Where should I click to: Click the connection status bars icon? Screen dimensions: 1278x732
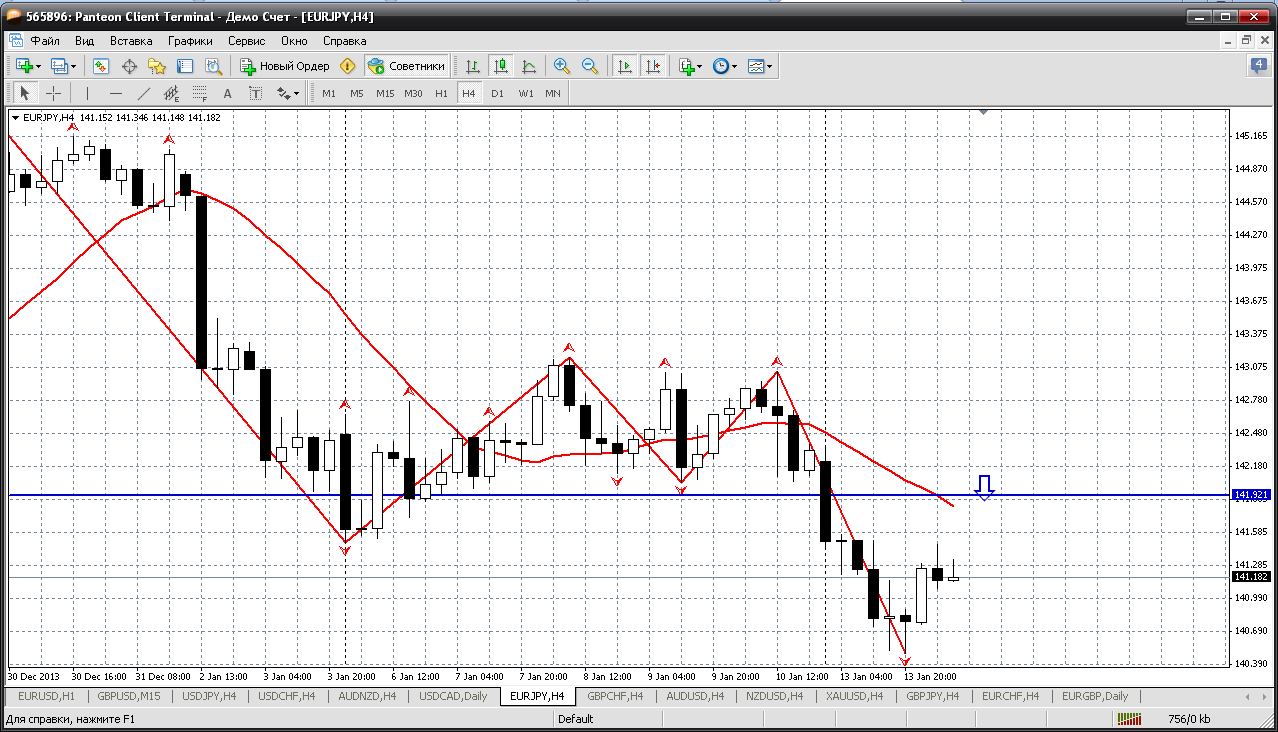(x=1130, y=719)
